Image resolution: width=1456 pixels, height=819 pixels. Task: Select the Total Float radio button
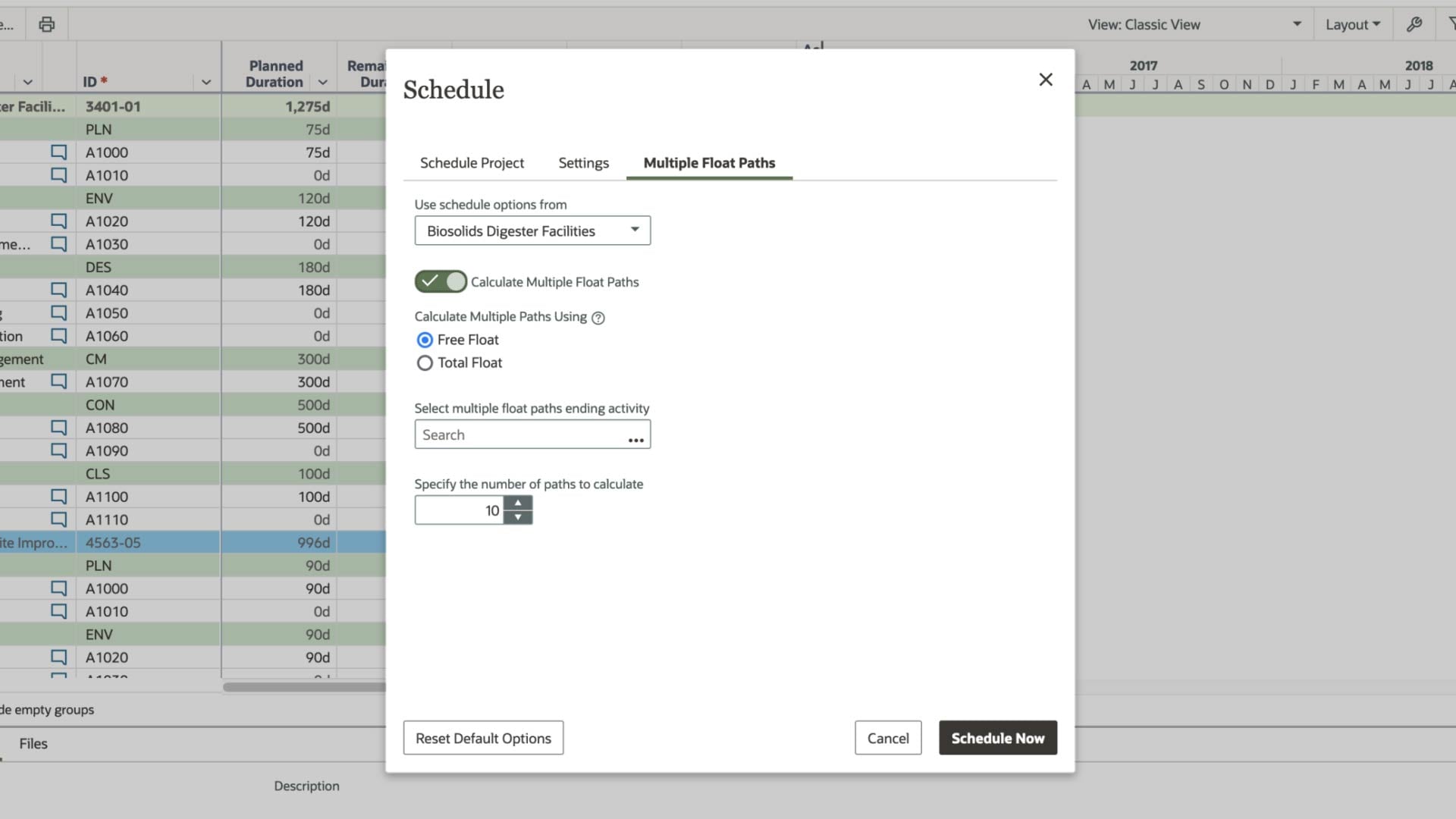(x=425, y=363)
